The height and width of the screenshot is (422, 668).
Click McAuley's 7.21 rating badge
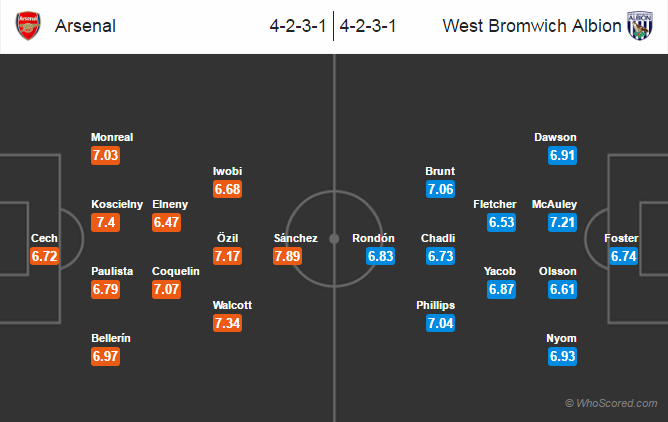pos(562,222)
